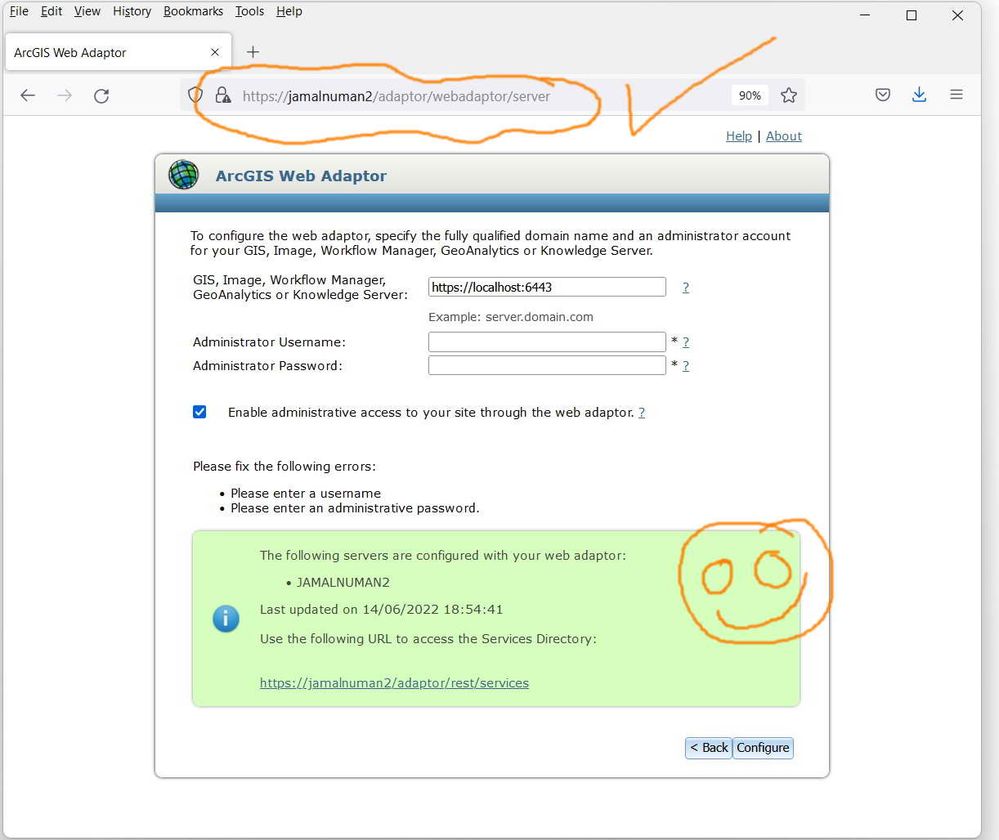This screenshot has width=999, height=840.
Task: Click into the Administrator Username field
Action: click(547, 342)
